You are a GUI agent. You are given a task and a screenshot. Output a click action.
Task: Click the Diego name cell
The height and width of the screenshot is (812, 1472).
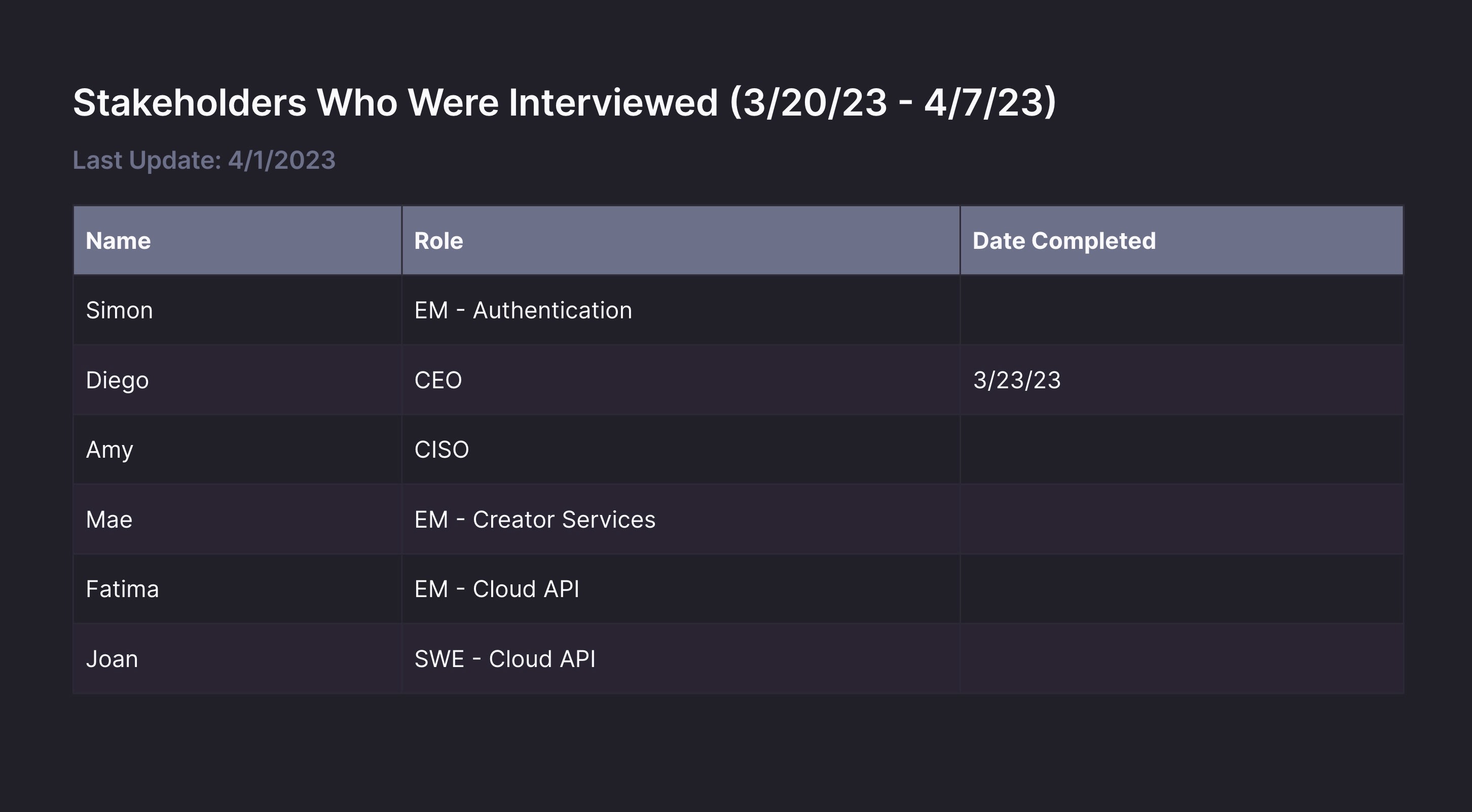pos(238,380)
